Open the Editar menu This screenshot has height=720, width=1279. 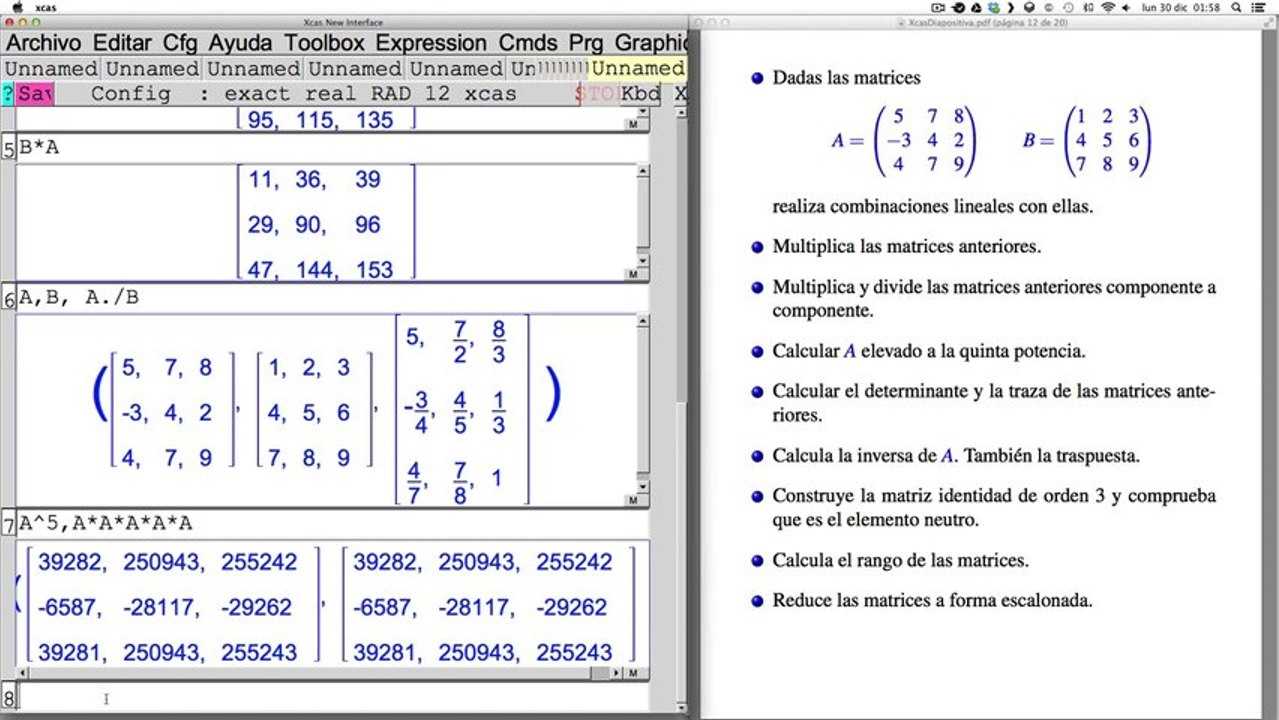point(122,43)
